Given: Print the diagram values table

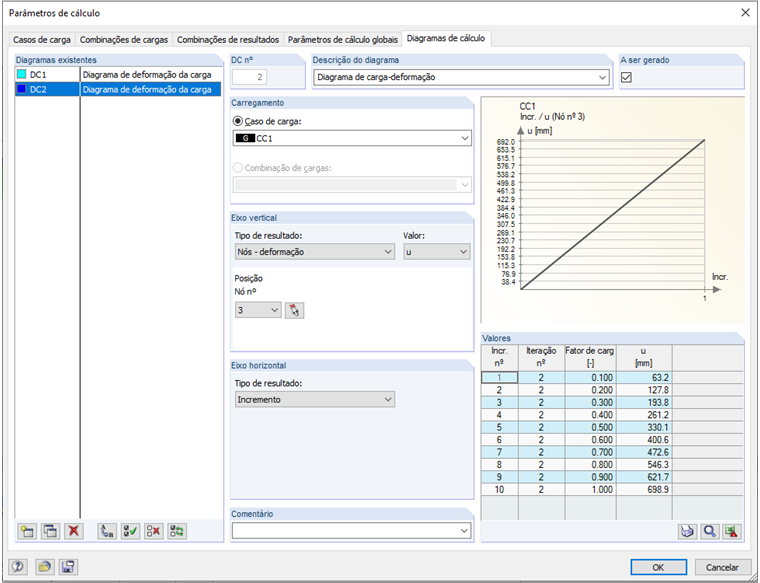Looking at the screenshot, I should pyautogui.click(x=687, y=532).
